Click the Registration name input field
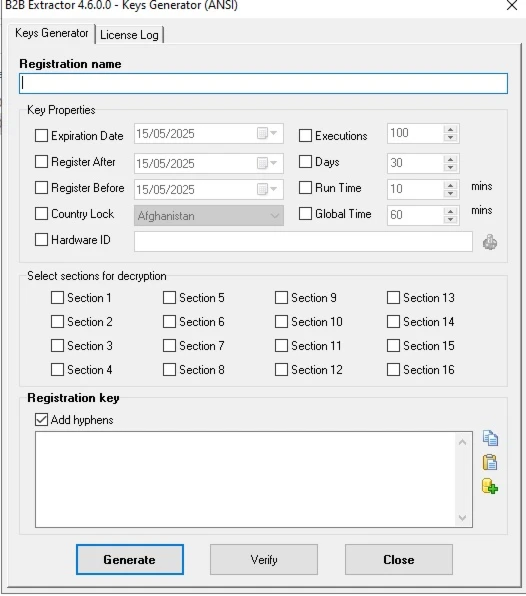The height and width of the screenshot is (596, 526). (263, 83)
